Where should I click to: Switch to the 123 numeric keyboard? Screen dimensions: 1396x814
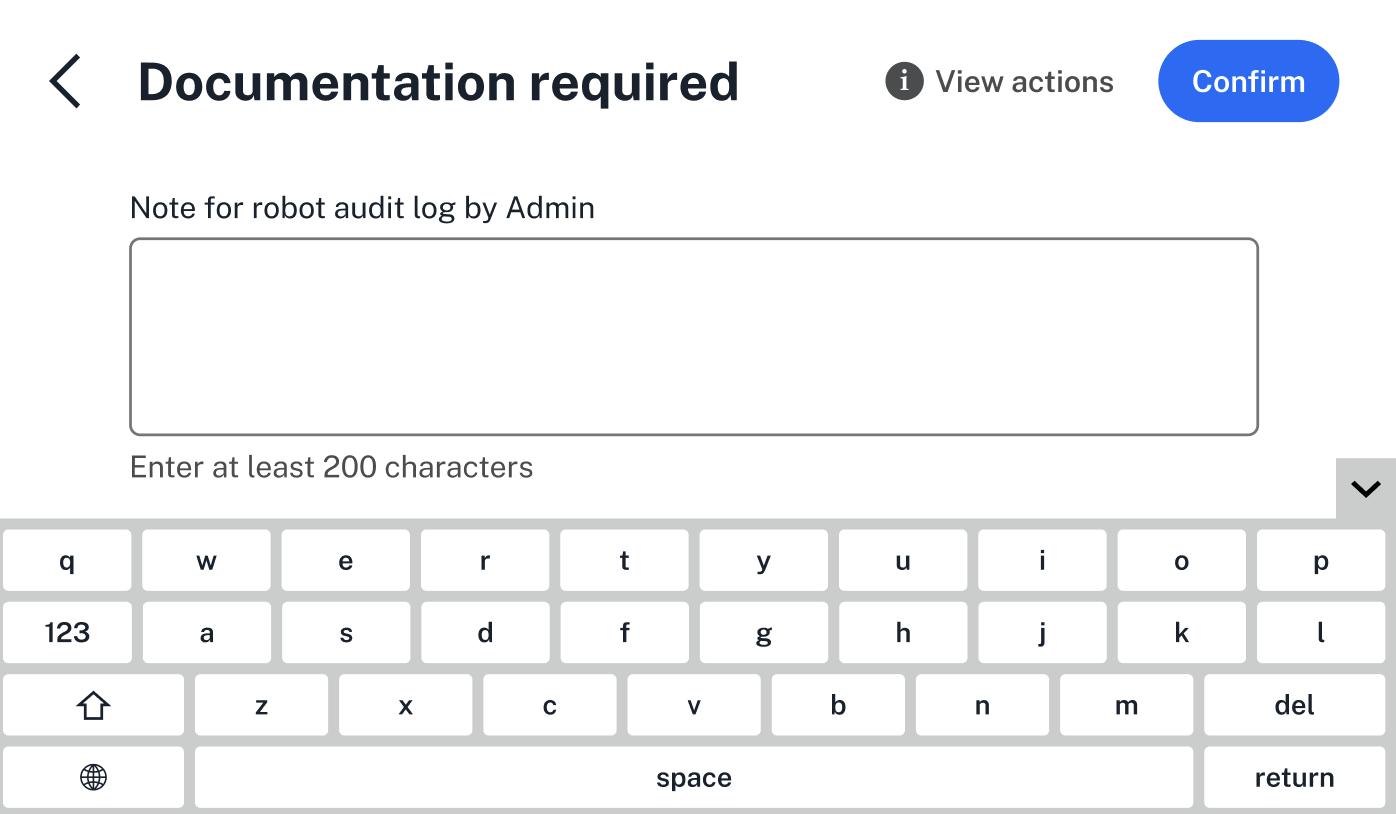67,632
